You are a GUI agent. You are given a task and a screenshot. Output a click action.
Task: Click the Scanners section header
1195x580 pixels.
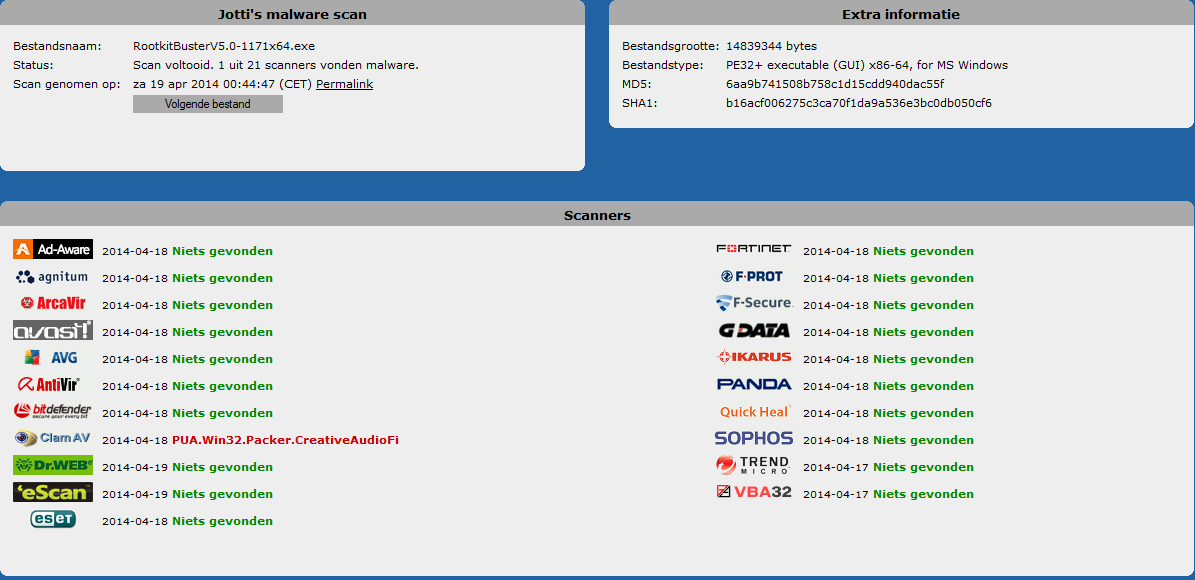click(598, 215)
